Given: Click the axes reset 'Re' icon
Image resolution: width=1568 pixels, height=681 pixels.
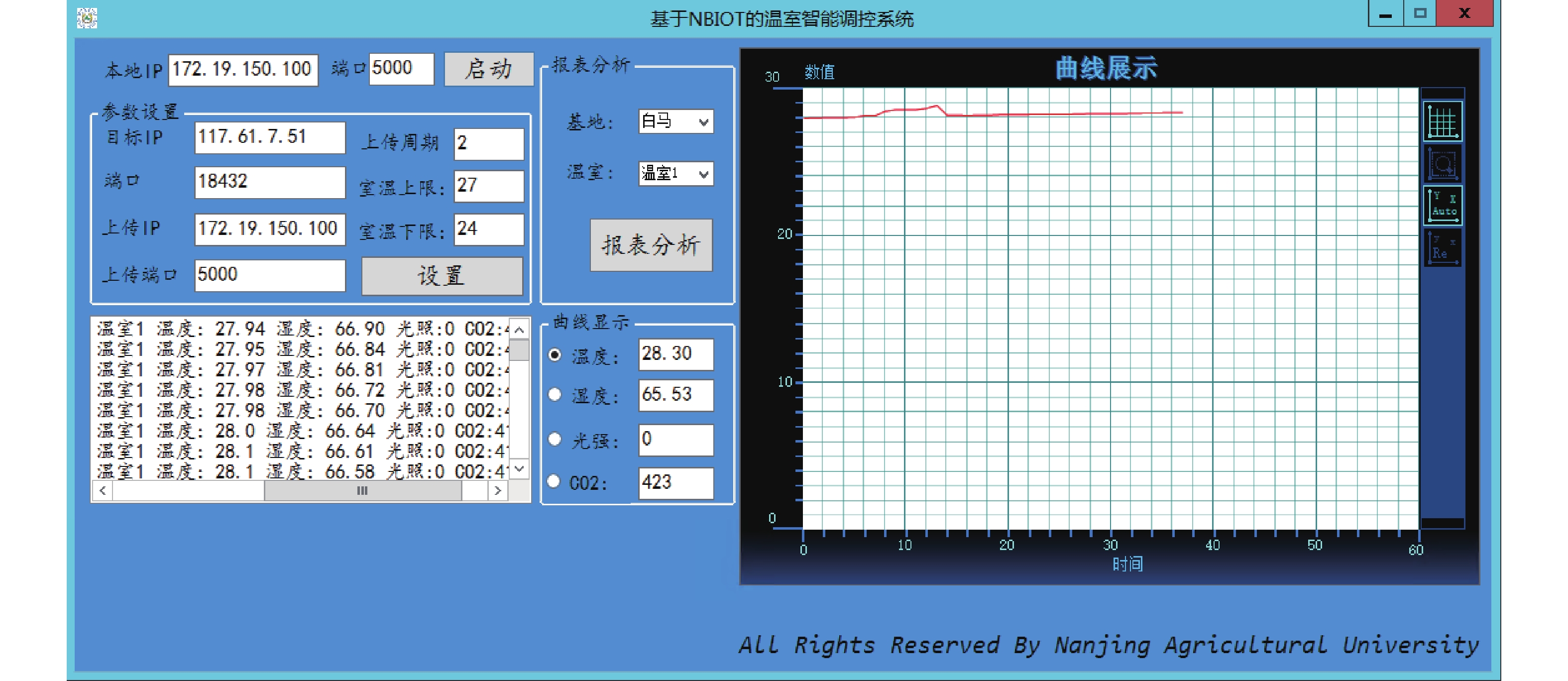Looking at the screenshot, I should pyautogui.click(x=1442, y=247).
